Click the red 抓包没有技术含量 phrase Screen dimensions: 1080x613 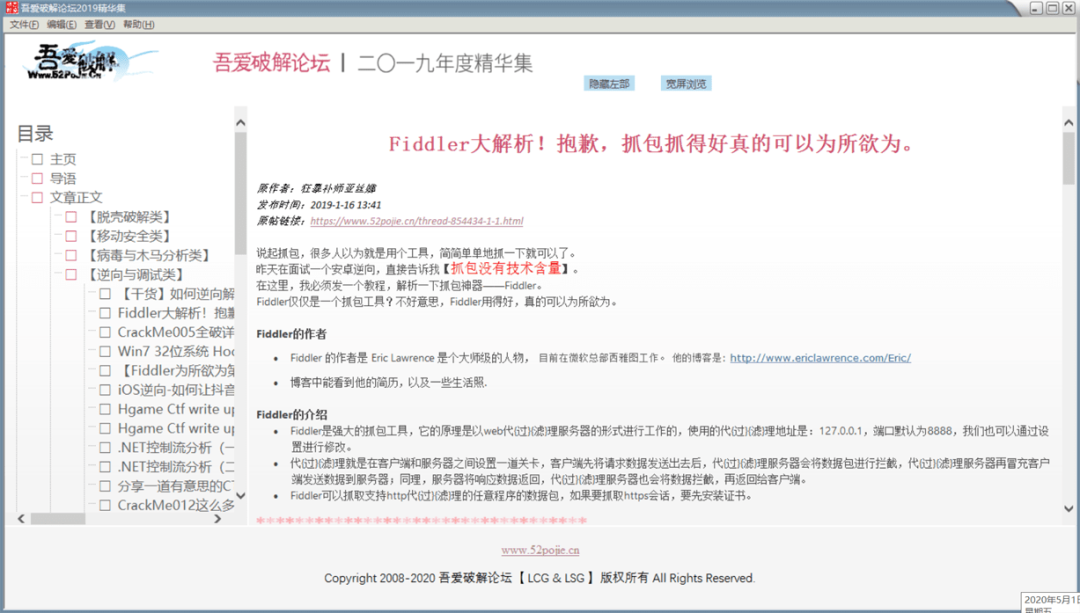click(x=506, y=269)
